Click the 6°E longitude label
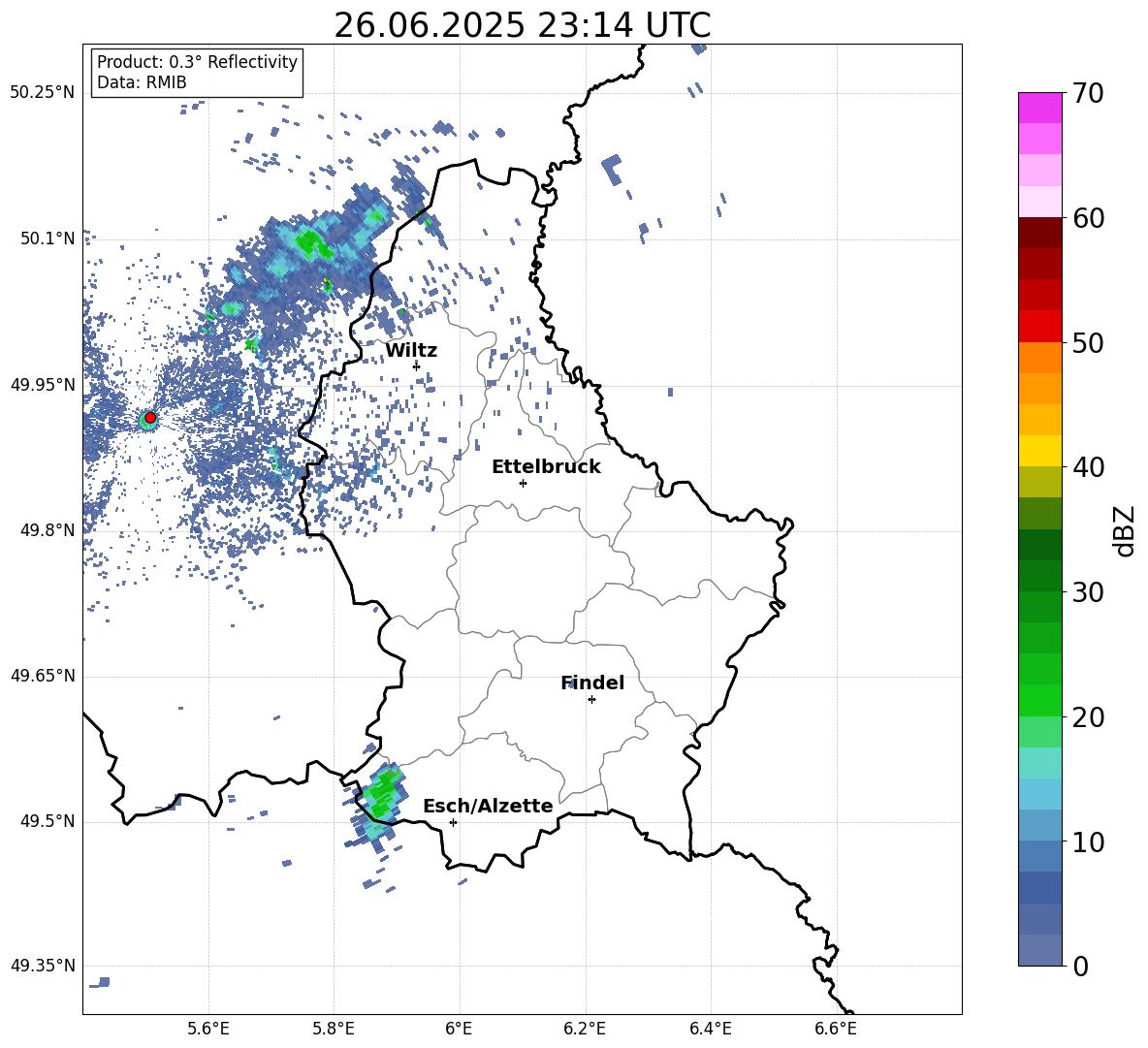1148x1048 pixels. click(459, 1029)
